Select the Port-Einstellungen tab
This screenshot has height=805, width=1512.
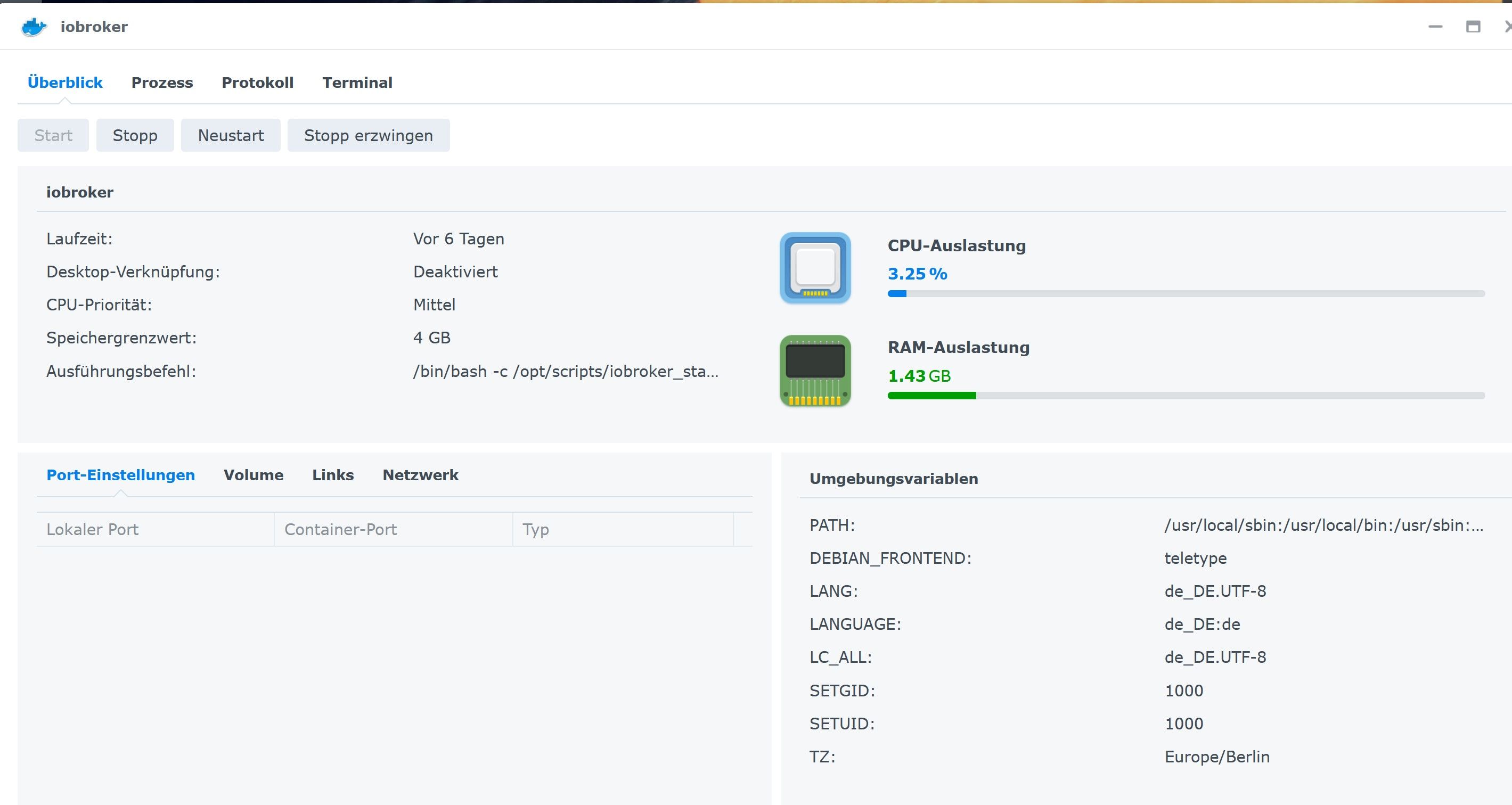pos(120,475)
